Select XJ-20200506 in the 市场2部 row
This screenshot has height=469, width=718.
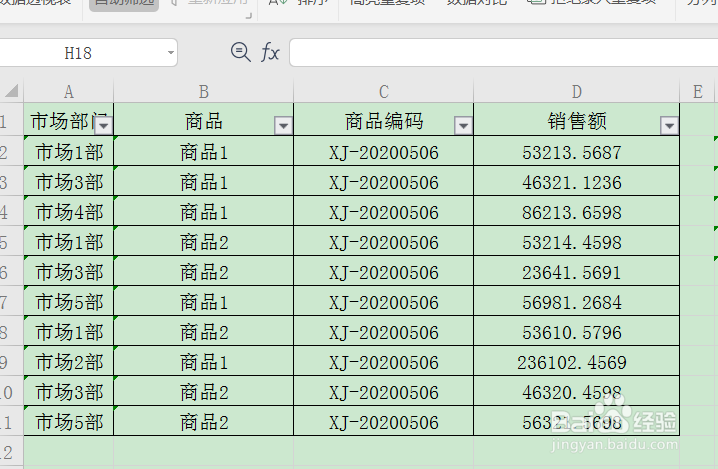383,361
